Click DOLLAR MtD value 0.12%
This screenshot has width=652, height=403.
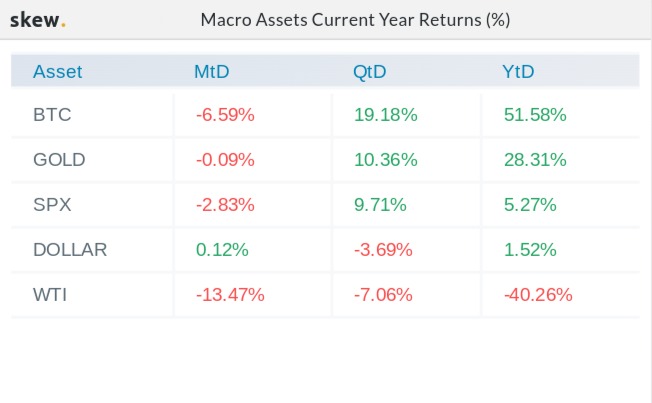coord(222,250)
